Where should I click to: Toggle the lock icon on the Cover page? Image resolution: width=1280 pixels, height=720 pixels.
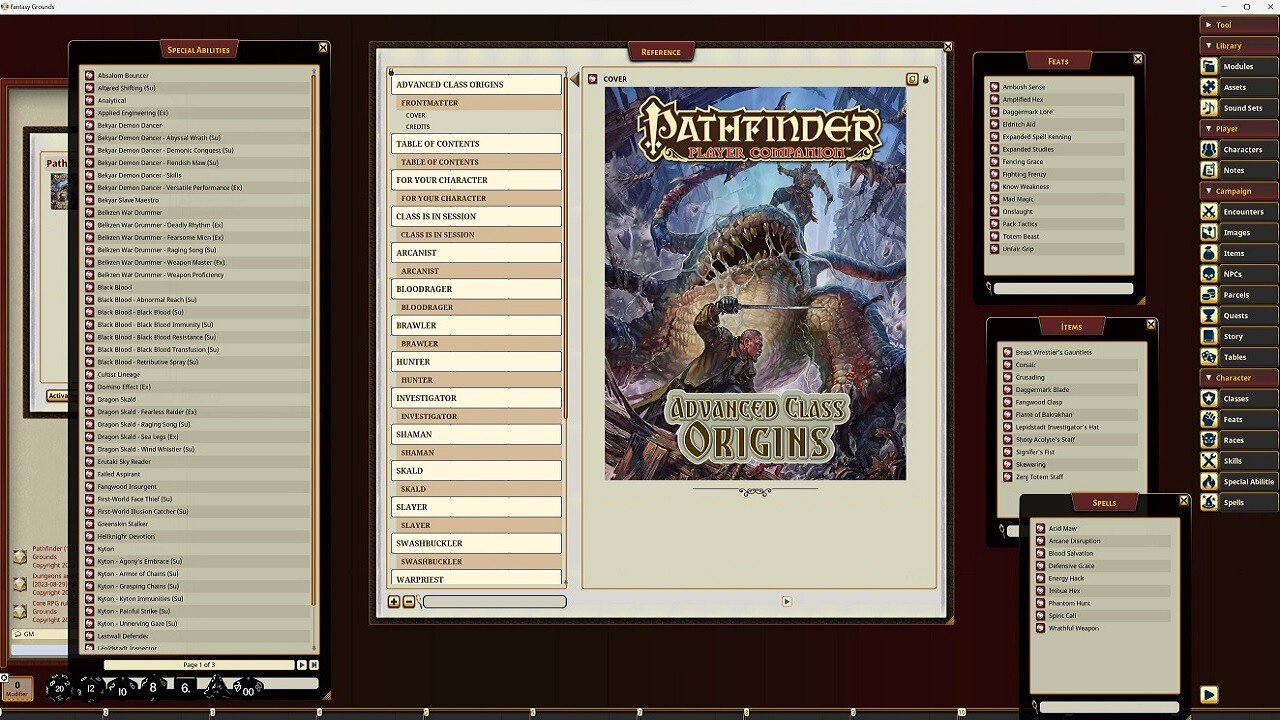pos(926,79)
